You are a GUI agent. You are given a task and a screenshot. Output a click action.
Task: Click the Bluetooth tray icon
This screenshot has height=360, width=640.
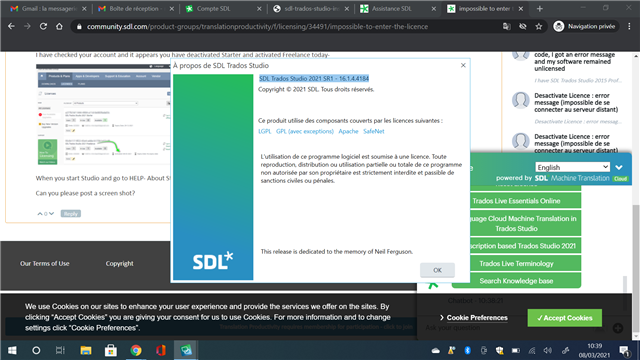tap(467, 351)
